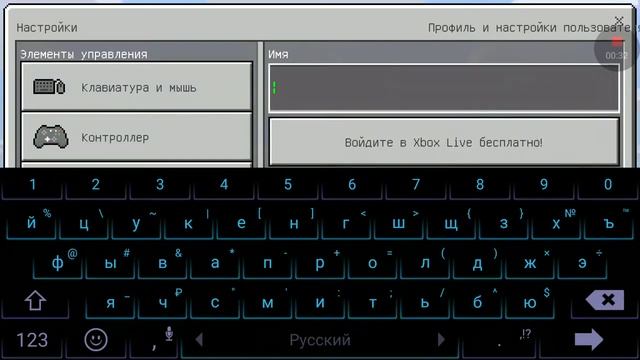
Task: Tap the т letter key
Action: (x=372, y=302)
